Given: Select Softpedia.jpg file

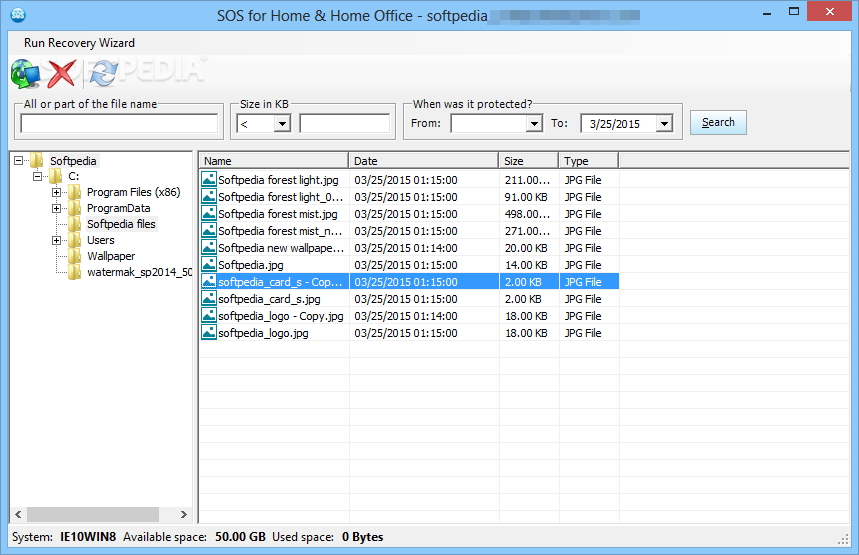Looking at the screenshot, I should [251, 265].
